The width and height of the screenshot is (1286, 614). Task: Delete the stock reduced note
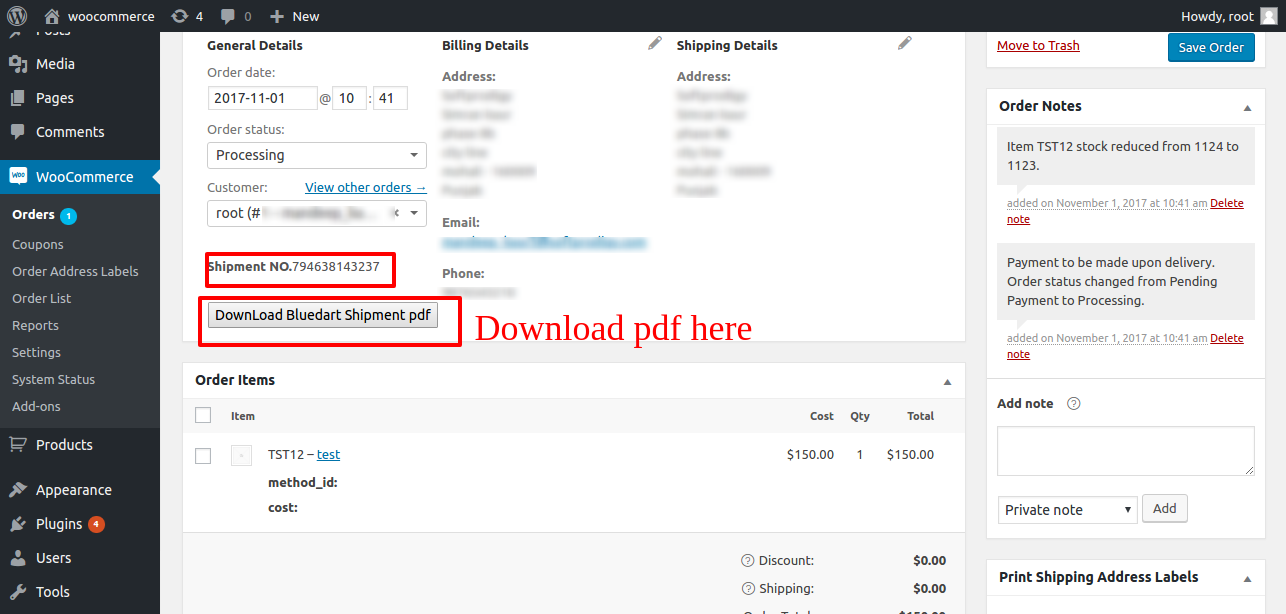(x=1226, y=203)
